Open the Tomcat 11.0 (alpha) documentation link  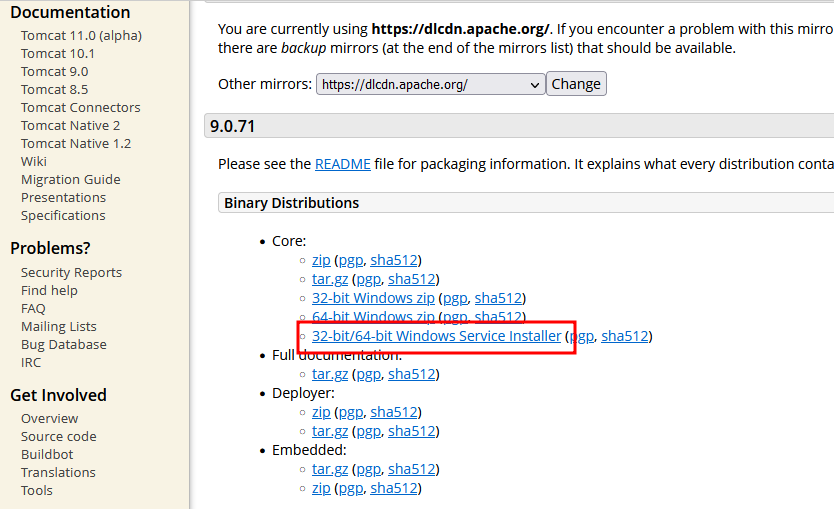[81, 36]
